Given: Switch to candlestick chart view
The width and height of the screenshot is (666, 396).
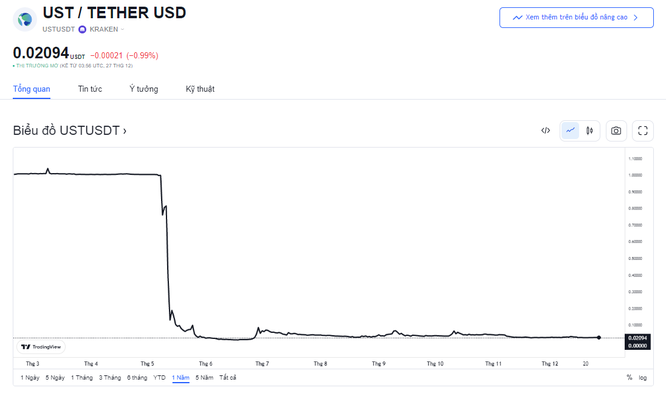Looking at the screenshot, I should pos(590,130).
